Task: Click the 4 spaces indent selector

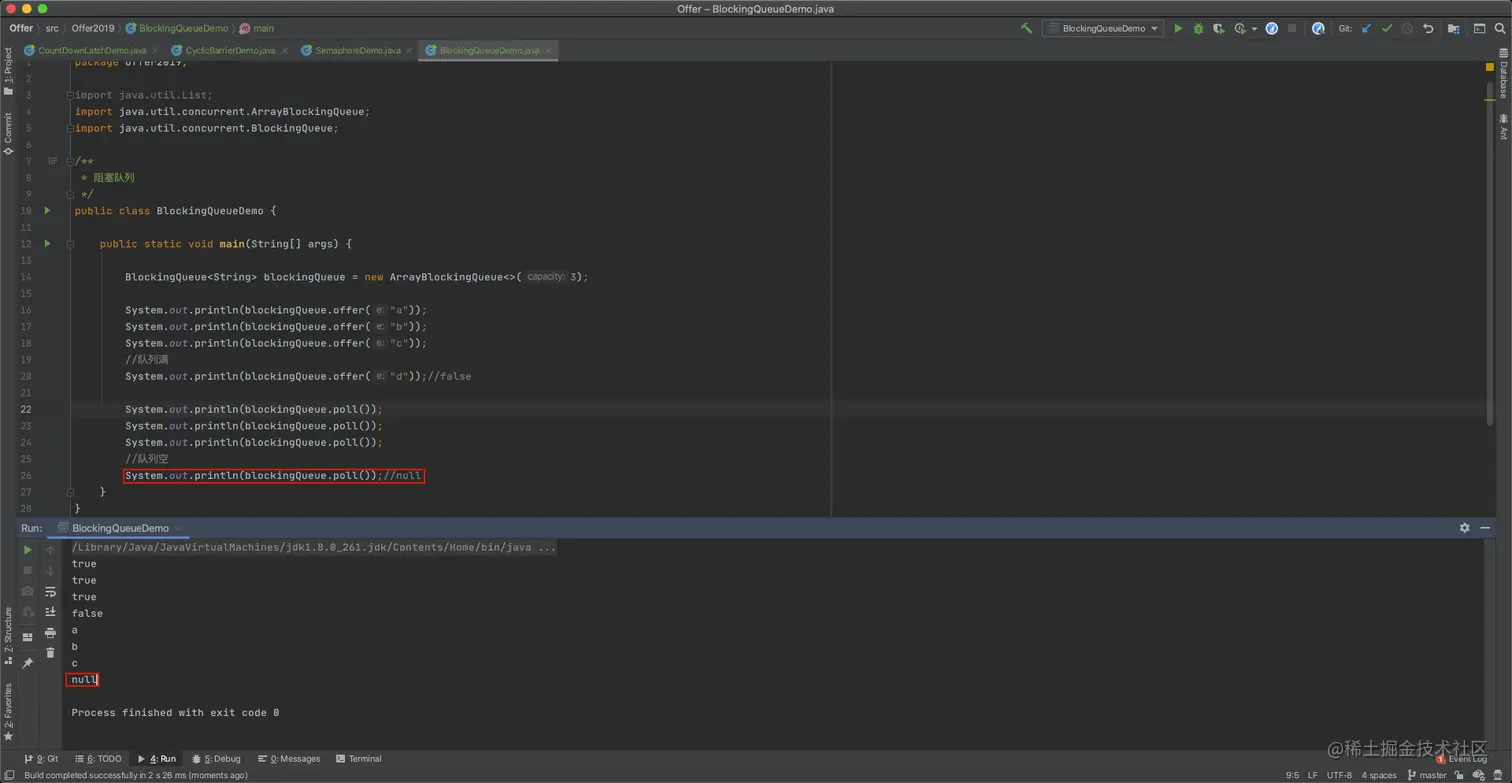Action: pos(1377,775)
